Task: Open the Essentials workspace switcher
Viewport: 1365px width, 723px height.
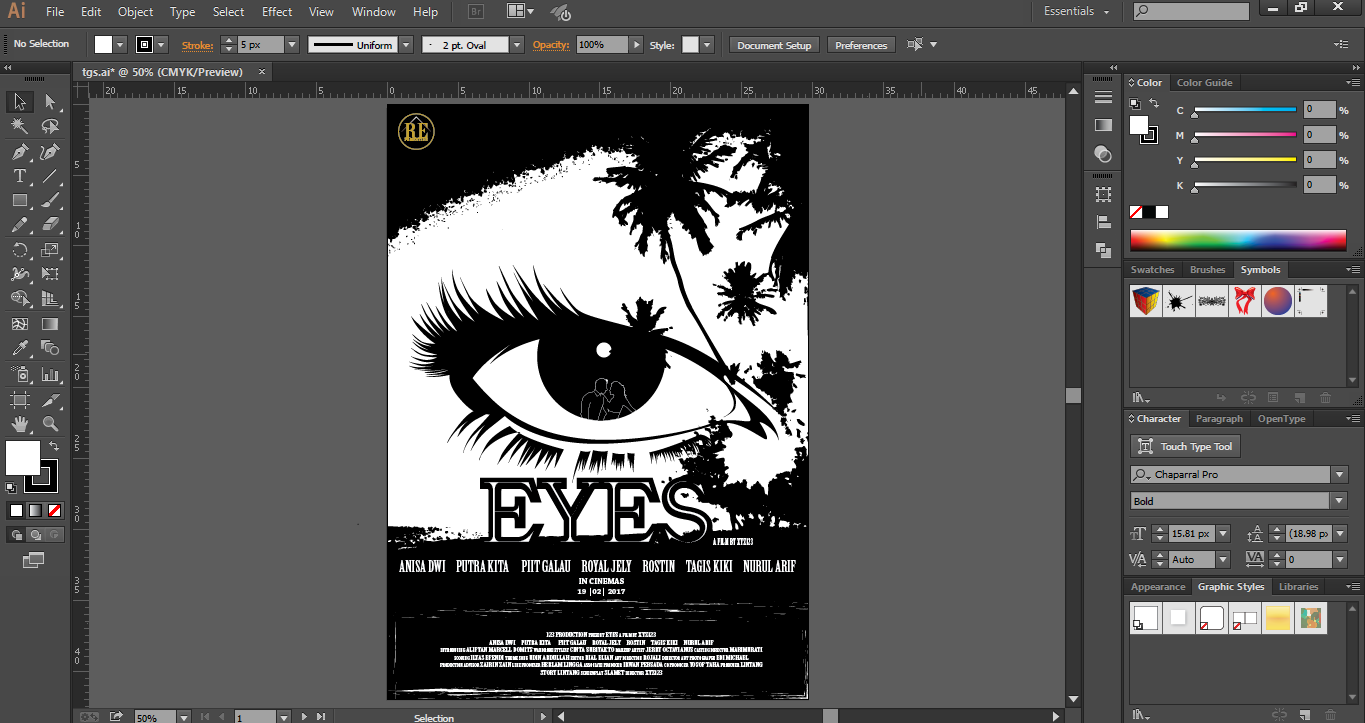Action: point(1077,12)
